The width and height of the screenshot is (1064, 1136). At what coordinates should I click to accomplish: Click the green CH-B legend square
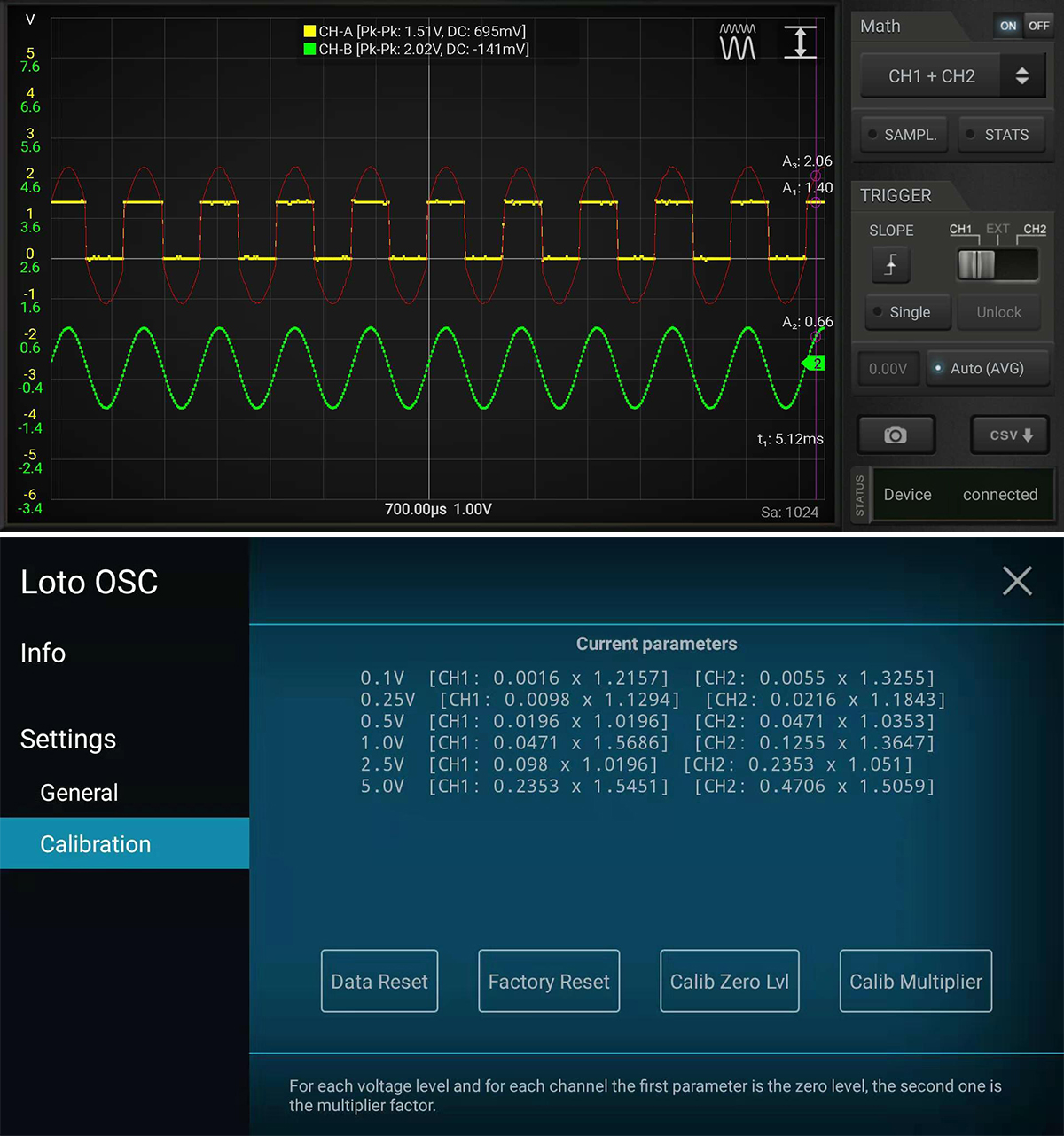coord(309,50)
